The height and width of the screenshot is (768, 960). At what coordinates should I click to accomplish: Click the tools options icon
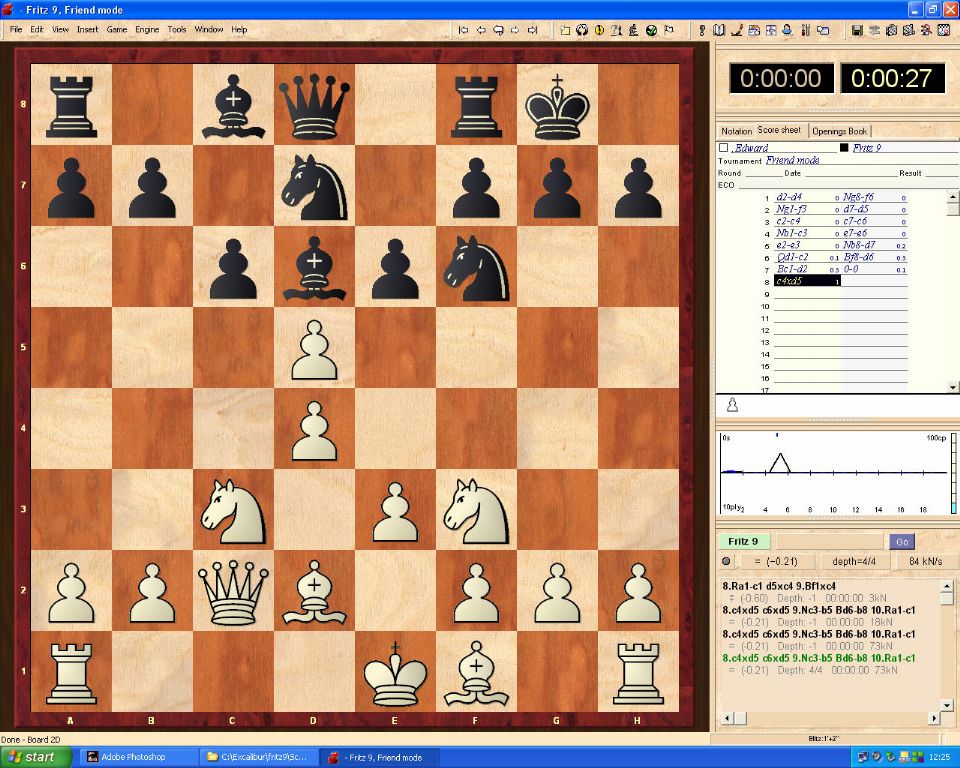[x=806, y=29]
